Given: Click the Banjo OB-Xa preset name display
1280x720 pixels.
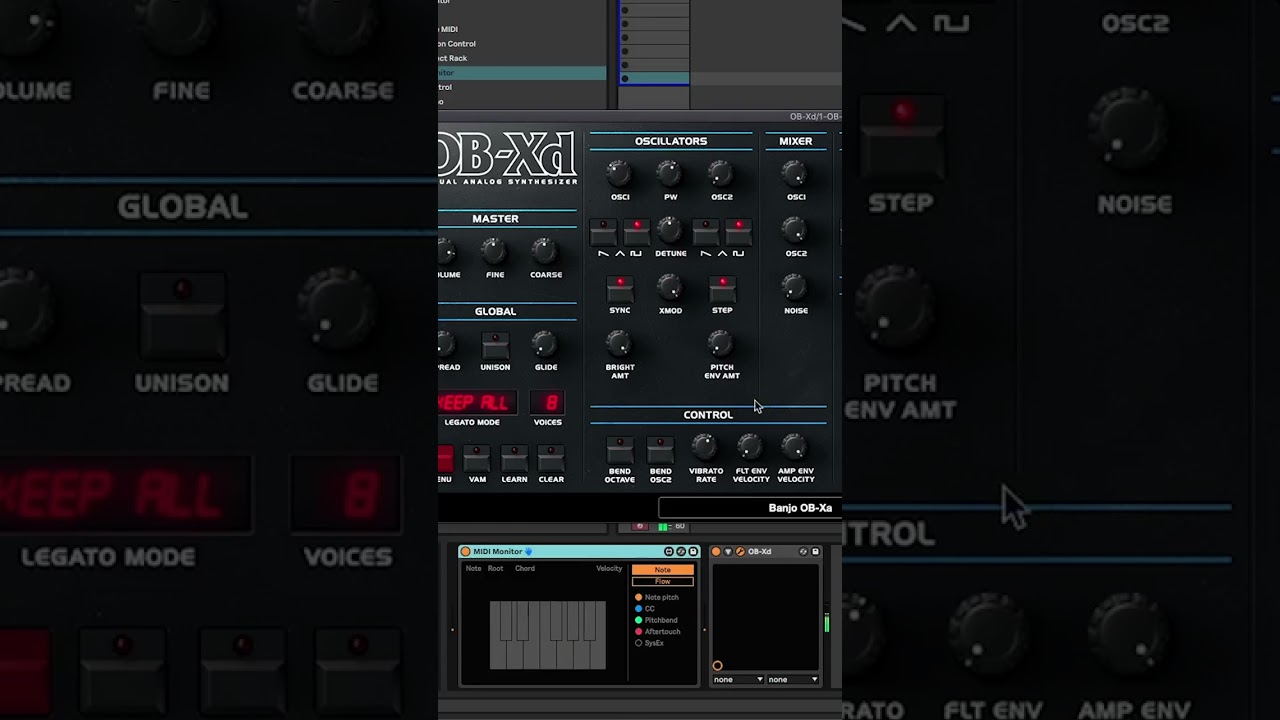Looking at the screenshot, I should (750, 508).
